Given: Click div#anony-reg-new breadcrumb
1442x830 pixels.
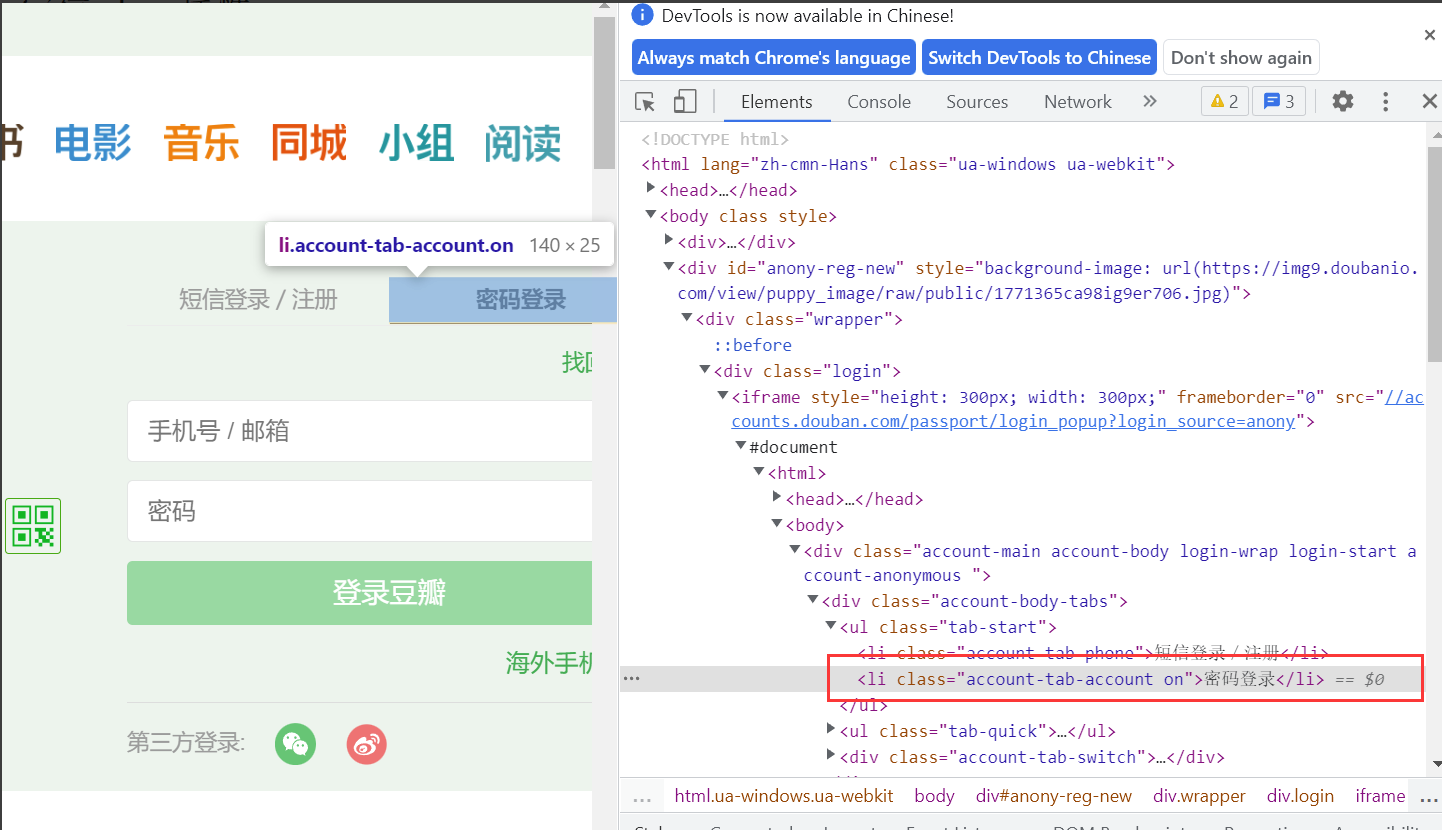Looking at the screenshot, I should click(1054, 796).
